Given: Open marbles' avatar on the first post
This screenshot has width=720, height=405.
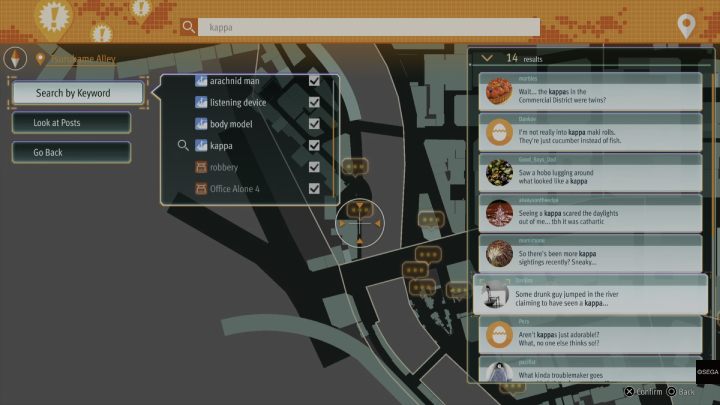Looking at the screenshot, I should pyautogui.click(x=497, y=92).
